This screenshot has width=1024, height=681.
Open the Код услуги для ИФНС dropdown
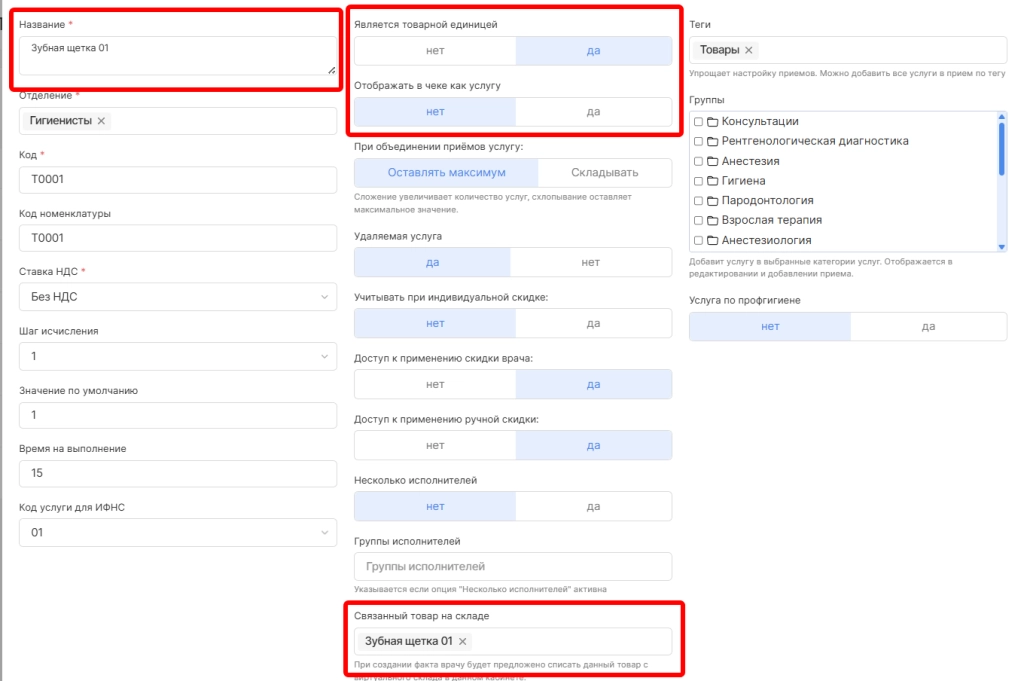tap(178, 533)
